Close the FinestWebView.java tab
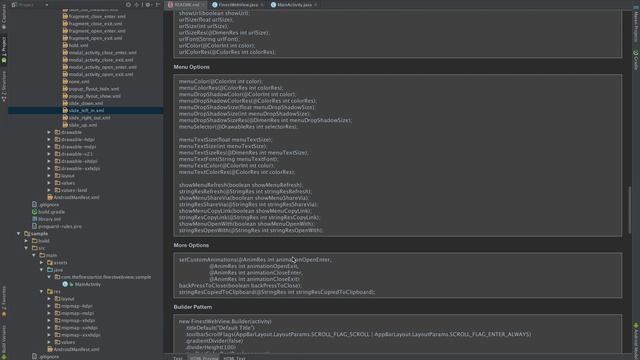 point(262,5)
